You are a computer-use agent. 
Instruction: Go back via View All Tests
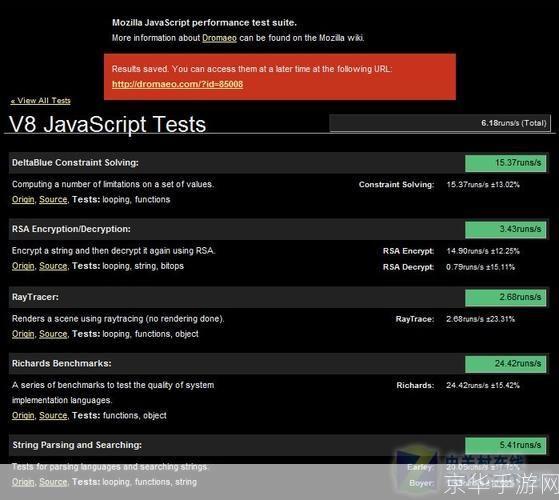[x=41, y=100]
